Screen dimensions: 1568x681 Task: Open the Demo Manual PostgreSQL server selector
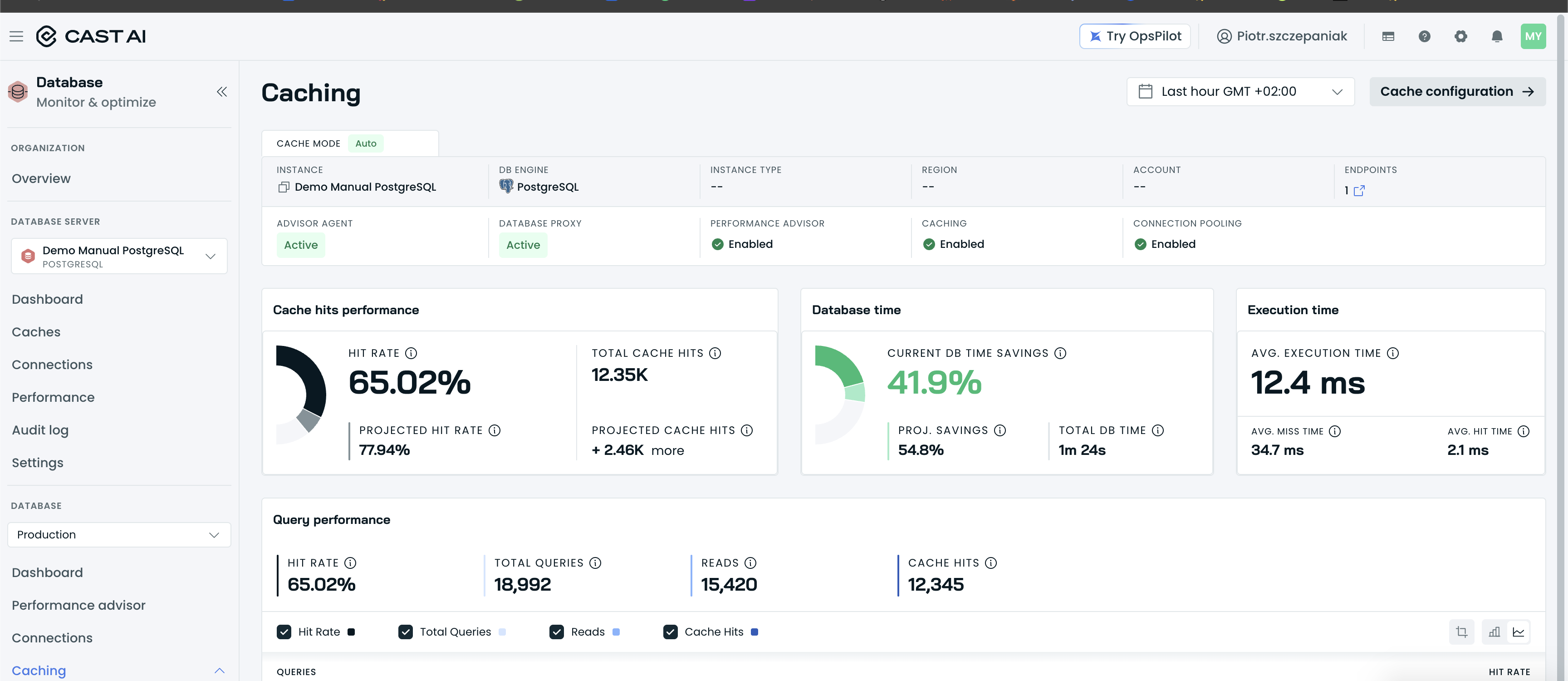pyautogui.click(x=119, y=257)
